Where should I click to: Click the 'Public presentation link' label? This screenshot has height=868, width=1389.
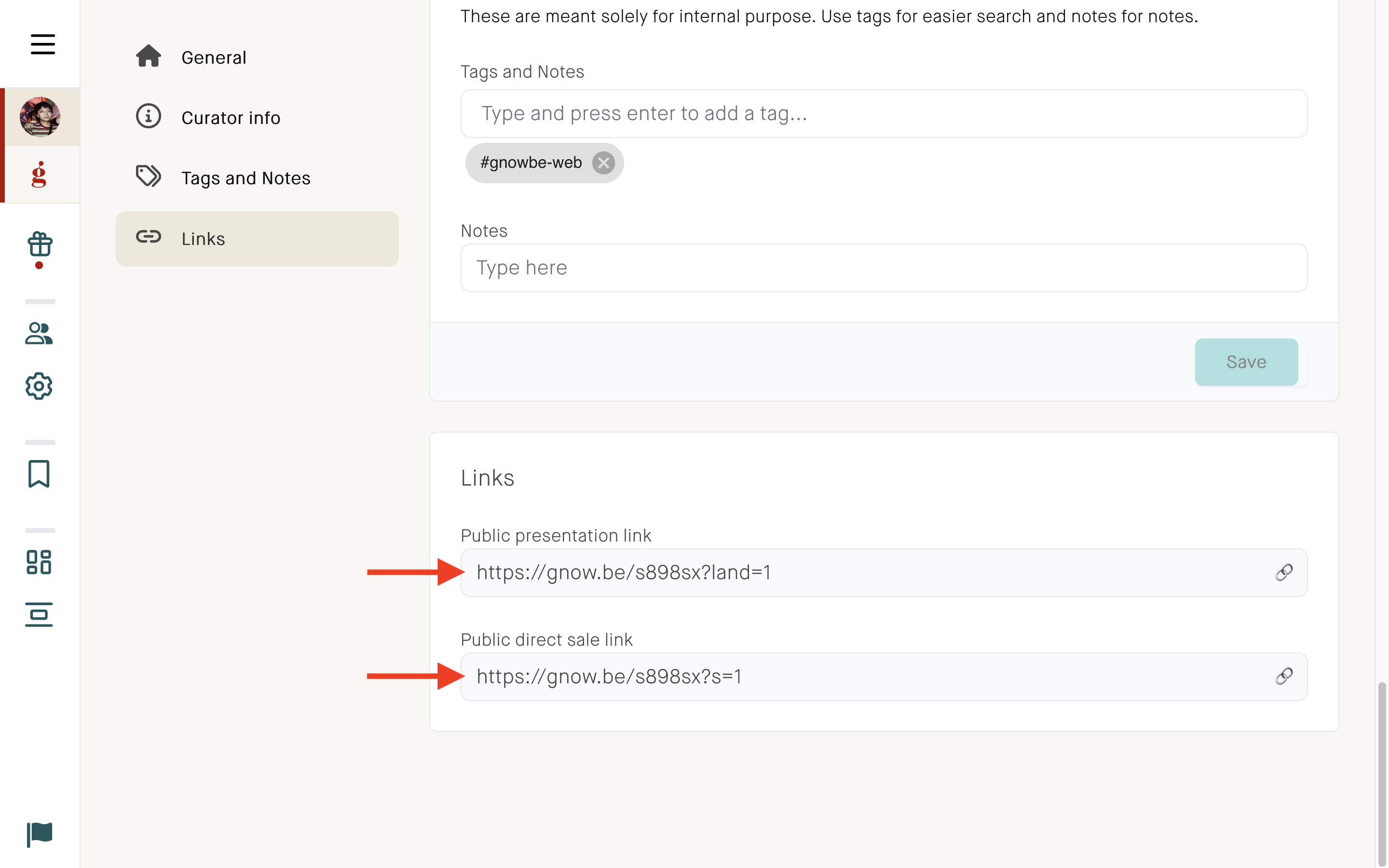coord(556,536)
